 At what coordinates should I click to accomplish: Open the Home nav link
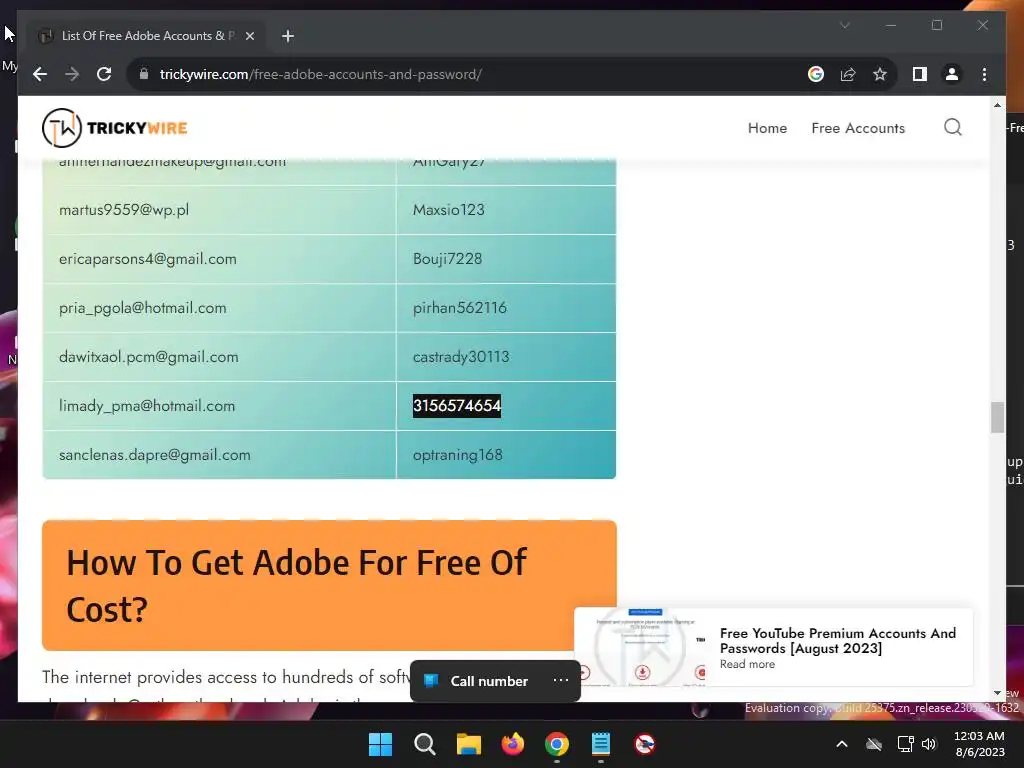point(767,128)
